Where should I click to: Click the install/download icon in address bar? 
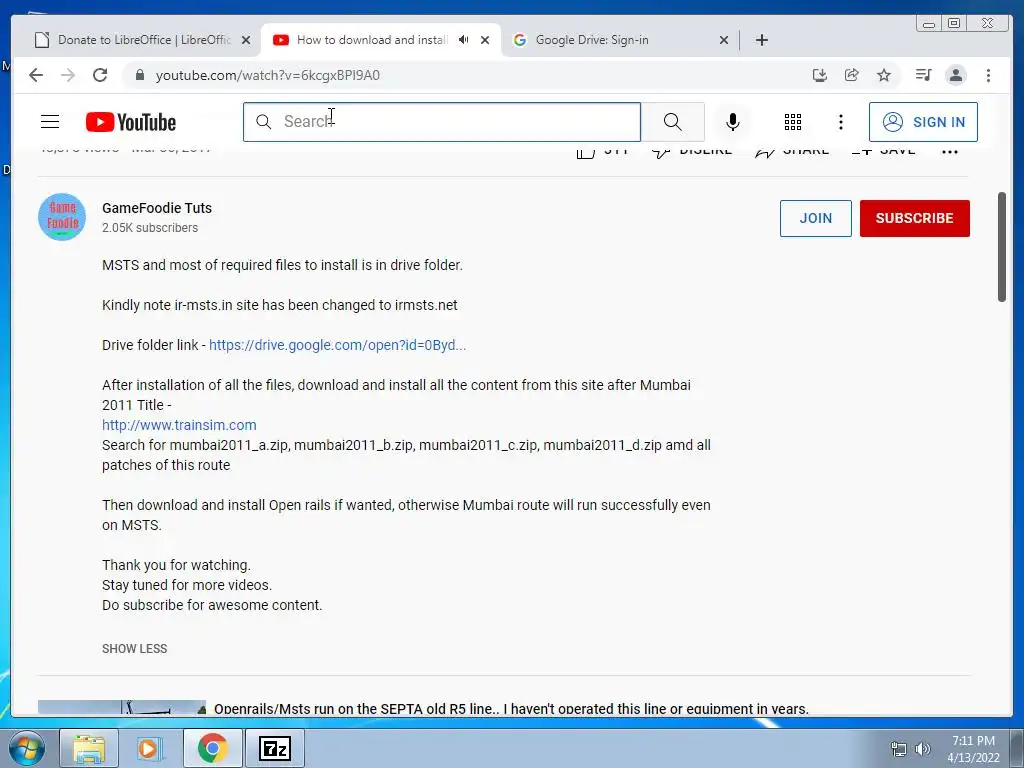(x=820, y=75)
